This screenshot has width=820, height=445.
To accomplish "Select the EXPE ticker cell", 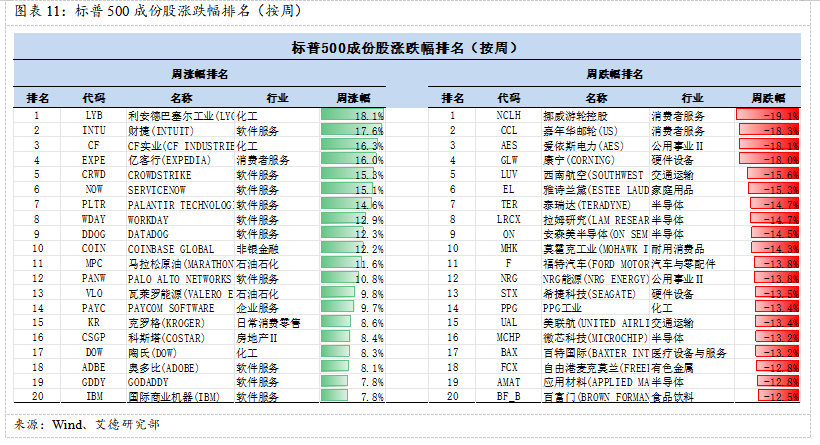I will coord(94,160).
